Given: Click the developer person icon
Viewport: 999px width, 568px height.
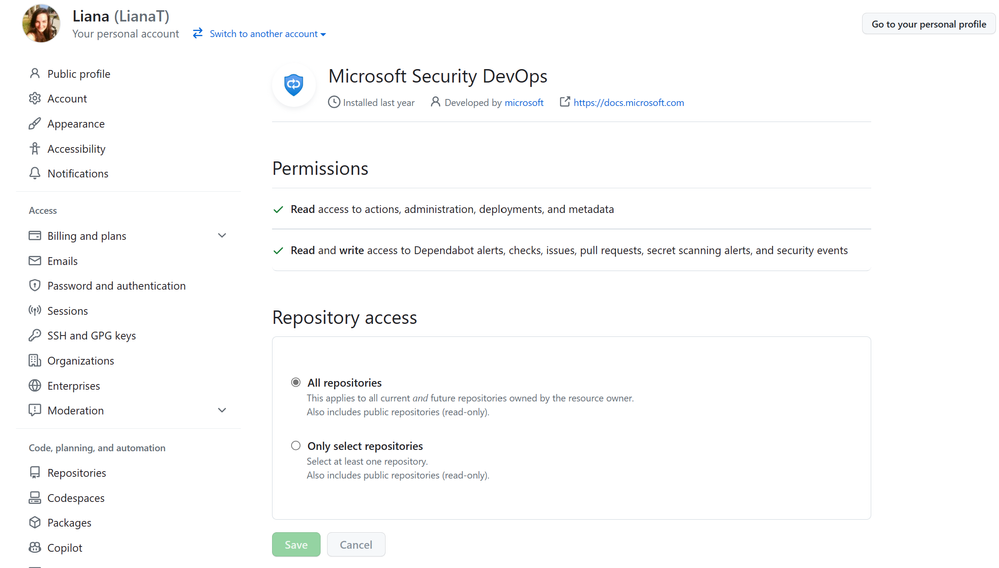Looking at the screenshot, I should point(435,102).
